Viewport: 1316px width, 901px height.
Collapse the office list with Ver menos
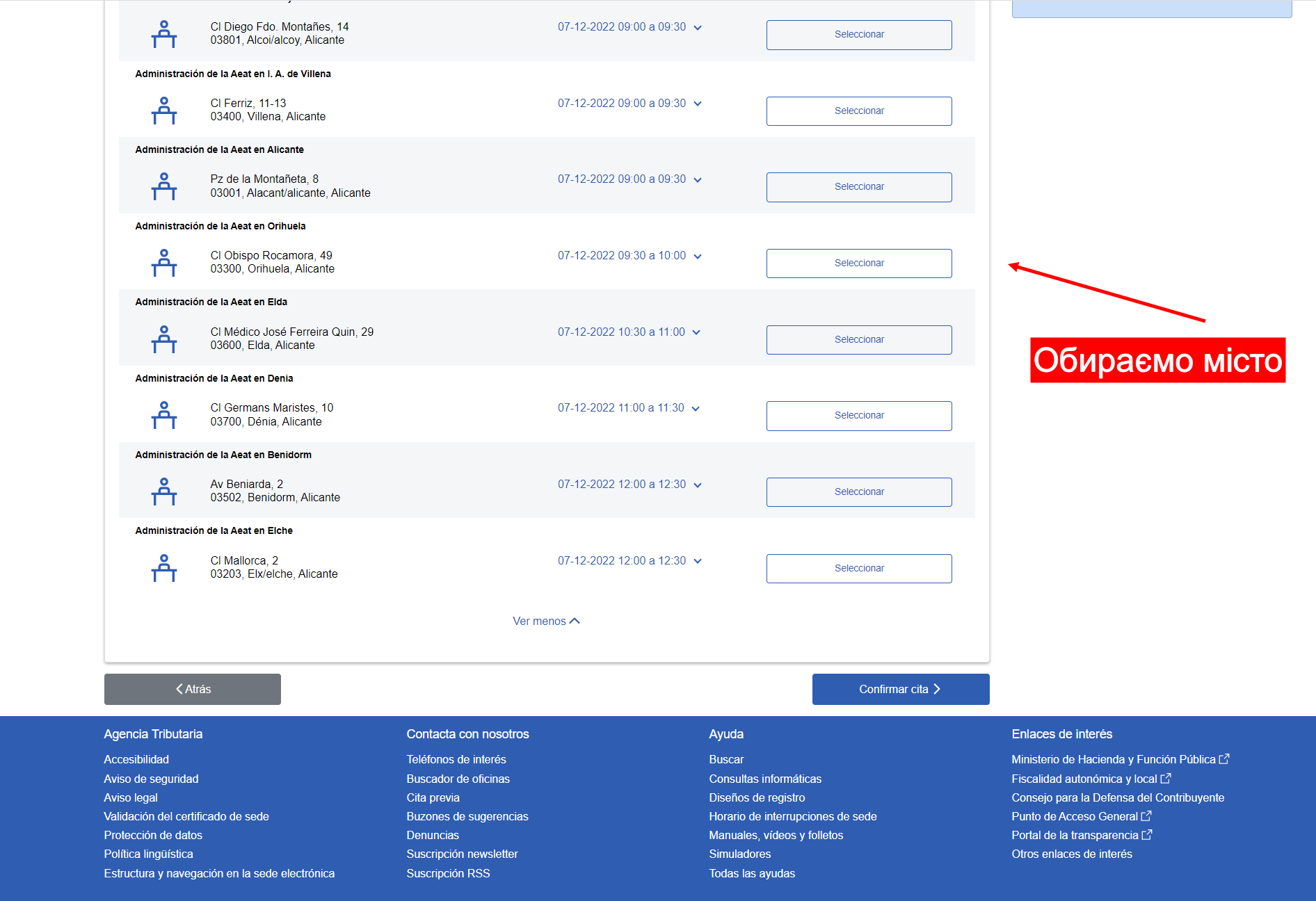(546, 621)
